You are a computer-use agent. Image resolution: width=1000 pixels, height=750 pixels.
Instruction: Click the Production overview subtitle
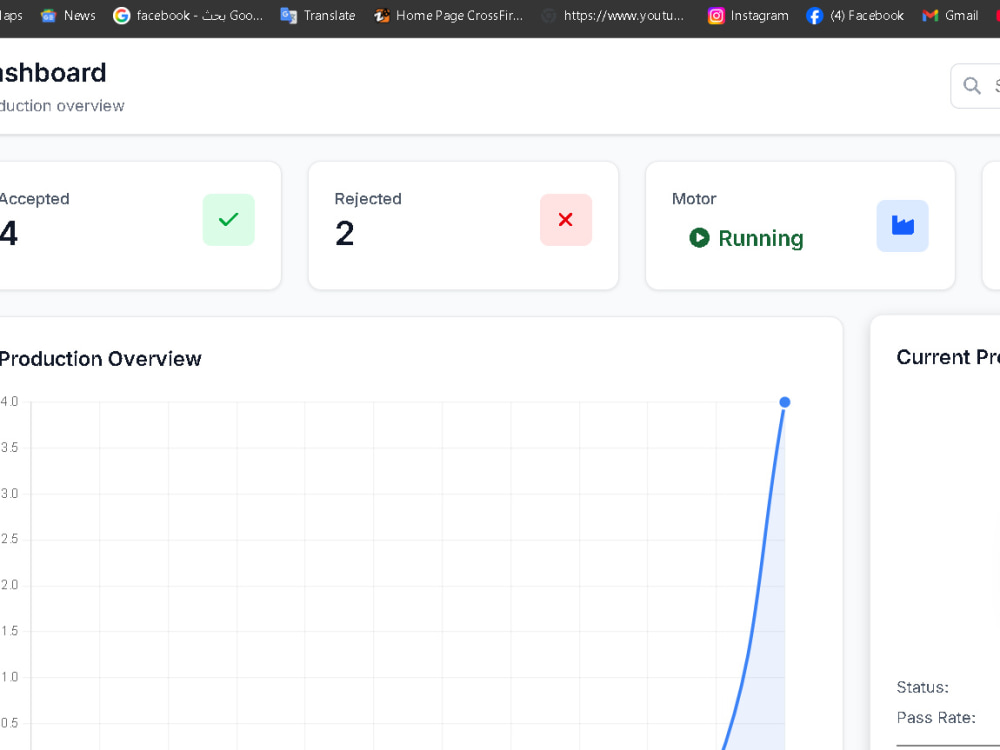tap(62, 106)
